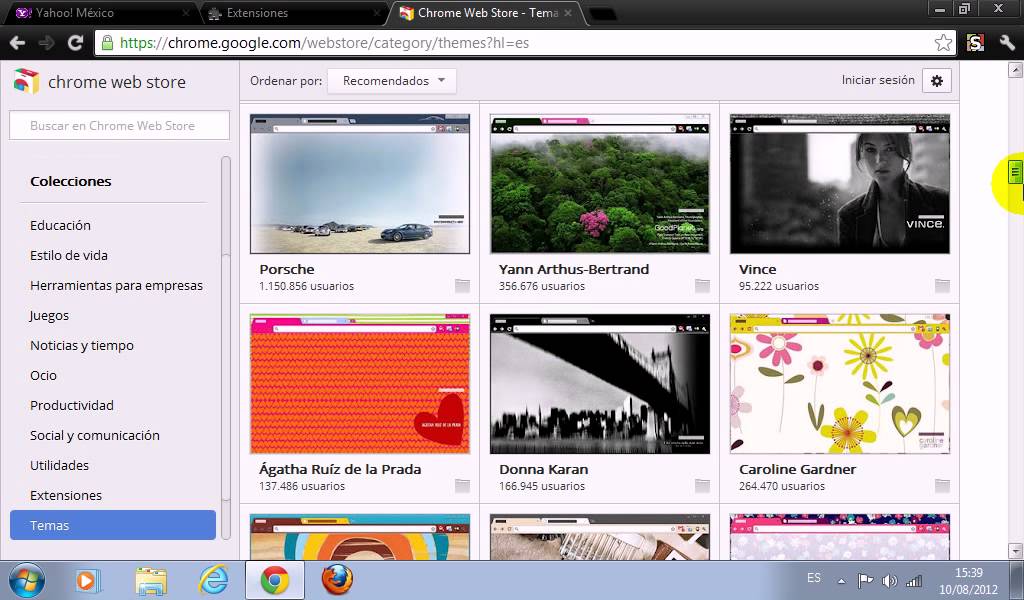Click the sidebar category scrollbar
Image resolution: width=1024 pixels, height=600 pixels.
click(226, 347)
